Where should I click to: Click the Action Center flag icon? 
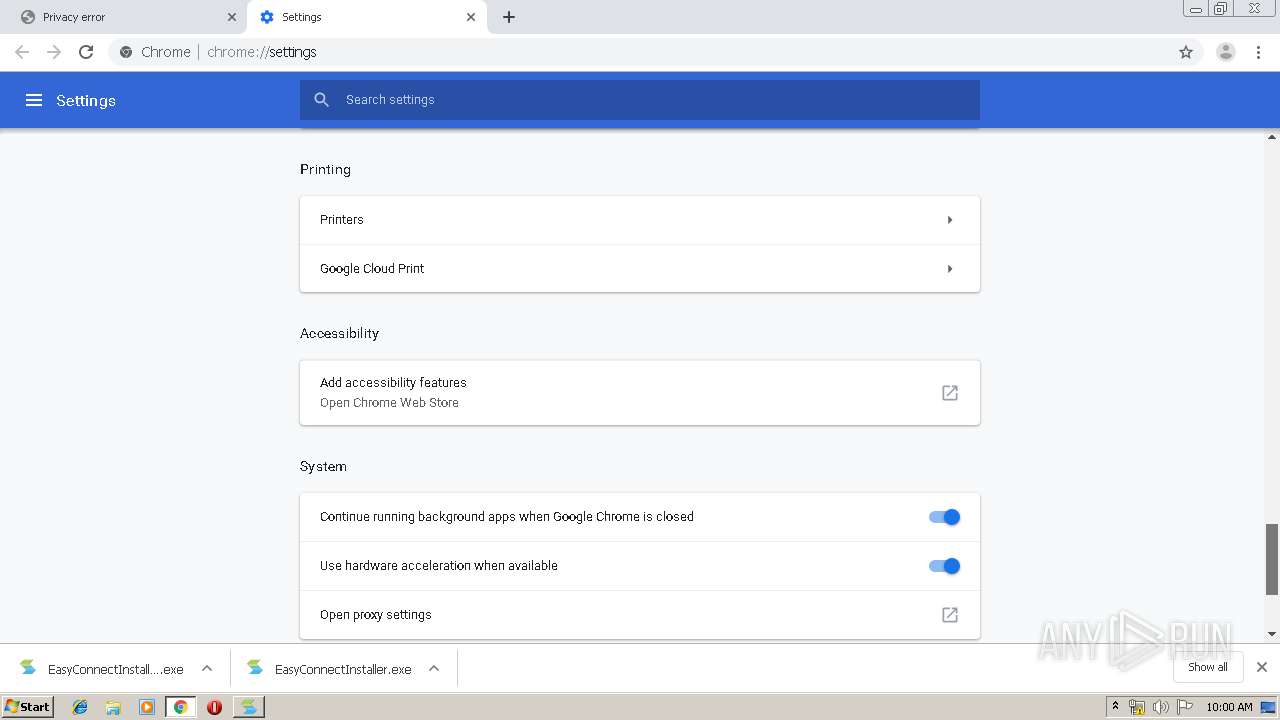[x=1185, y=707]
